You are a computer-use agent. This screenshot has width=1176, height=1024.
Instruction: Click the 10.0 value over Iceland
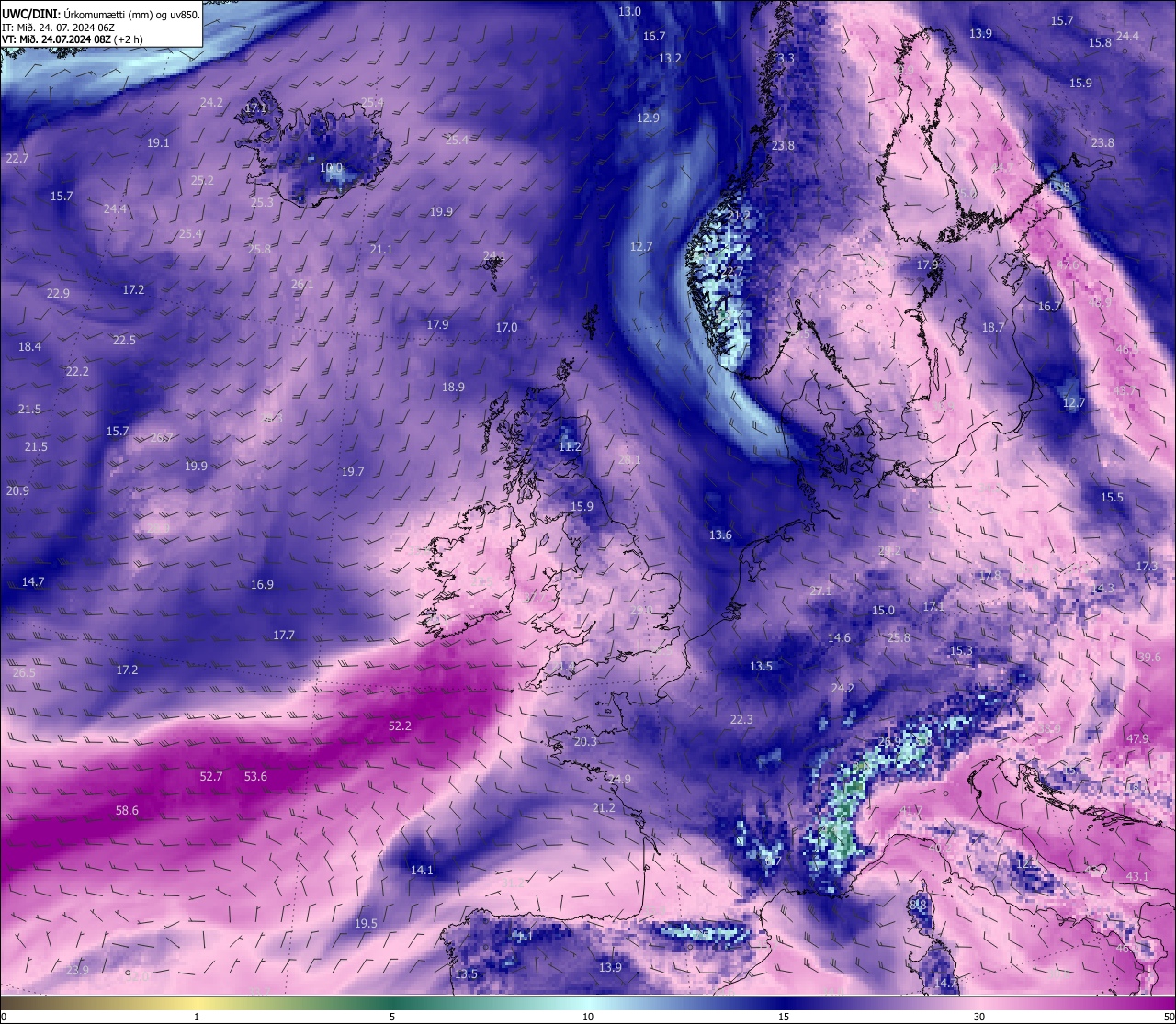[331, 168]
